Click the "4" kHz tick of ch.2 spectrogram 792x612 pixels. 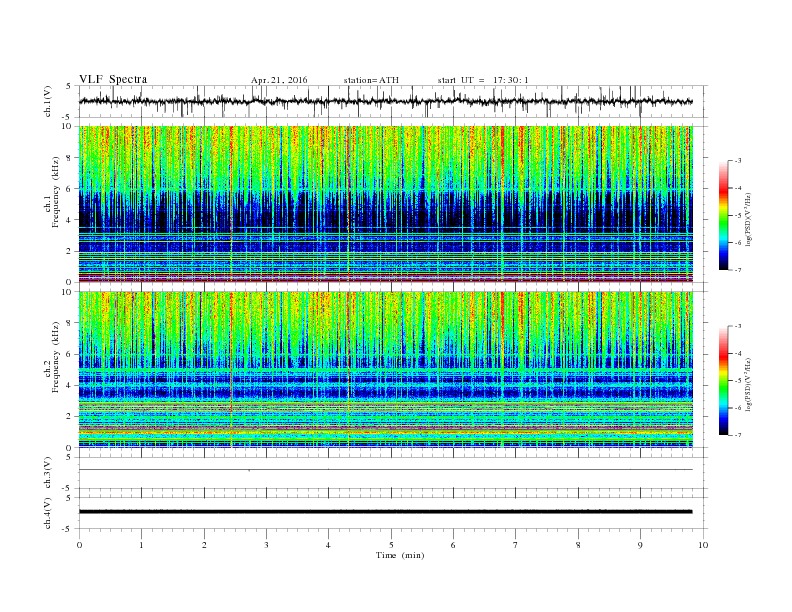pos(70,386)
